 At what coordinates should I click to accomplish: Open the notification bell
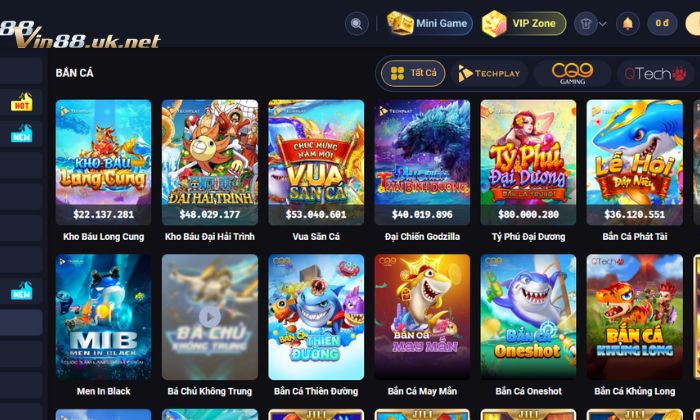[628, 24]
